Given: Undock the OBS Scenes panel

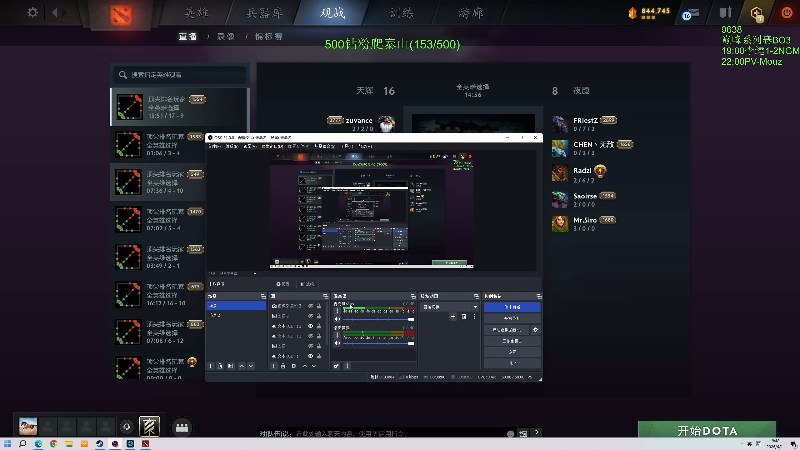Looking at the screenshot, I should pos(263,296).
